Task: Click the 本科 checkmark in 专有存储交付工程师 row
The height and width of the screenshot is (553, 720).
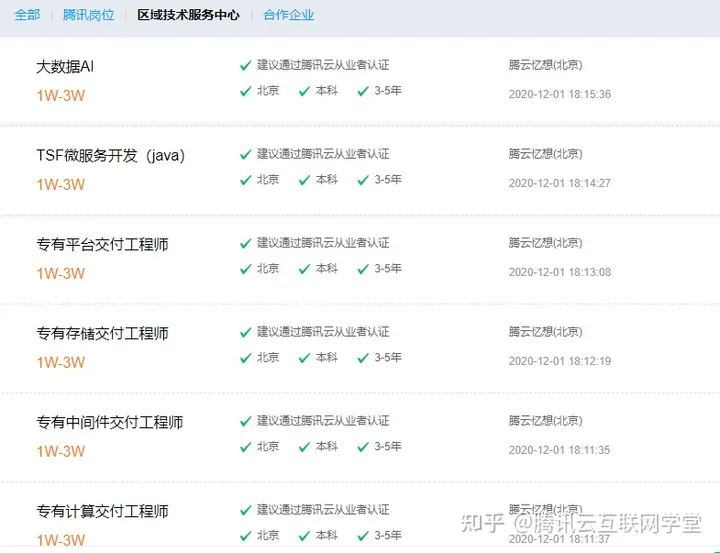Action: pyautogui.click(x=304, y=358)
